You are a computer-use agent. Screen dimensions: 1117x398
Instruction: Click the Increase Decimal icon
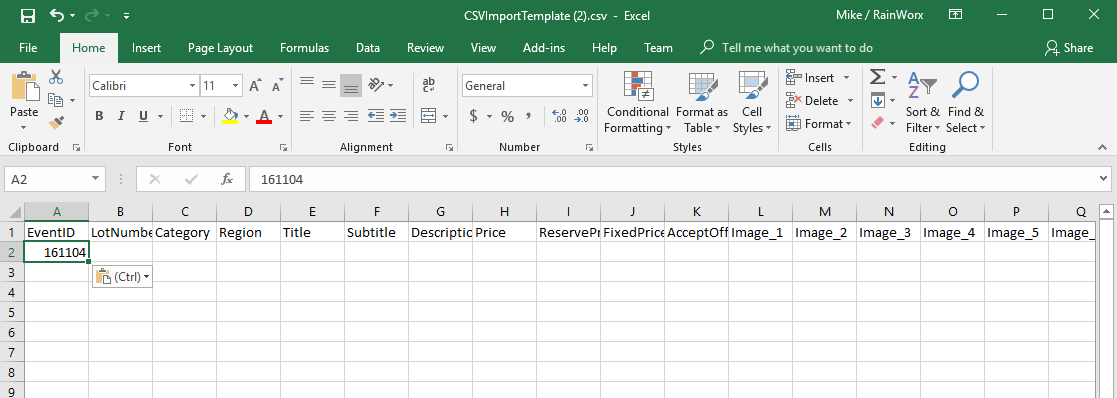click(560, 115)
